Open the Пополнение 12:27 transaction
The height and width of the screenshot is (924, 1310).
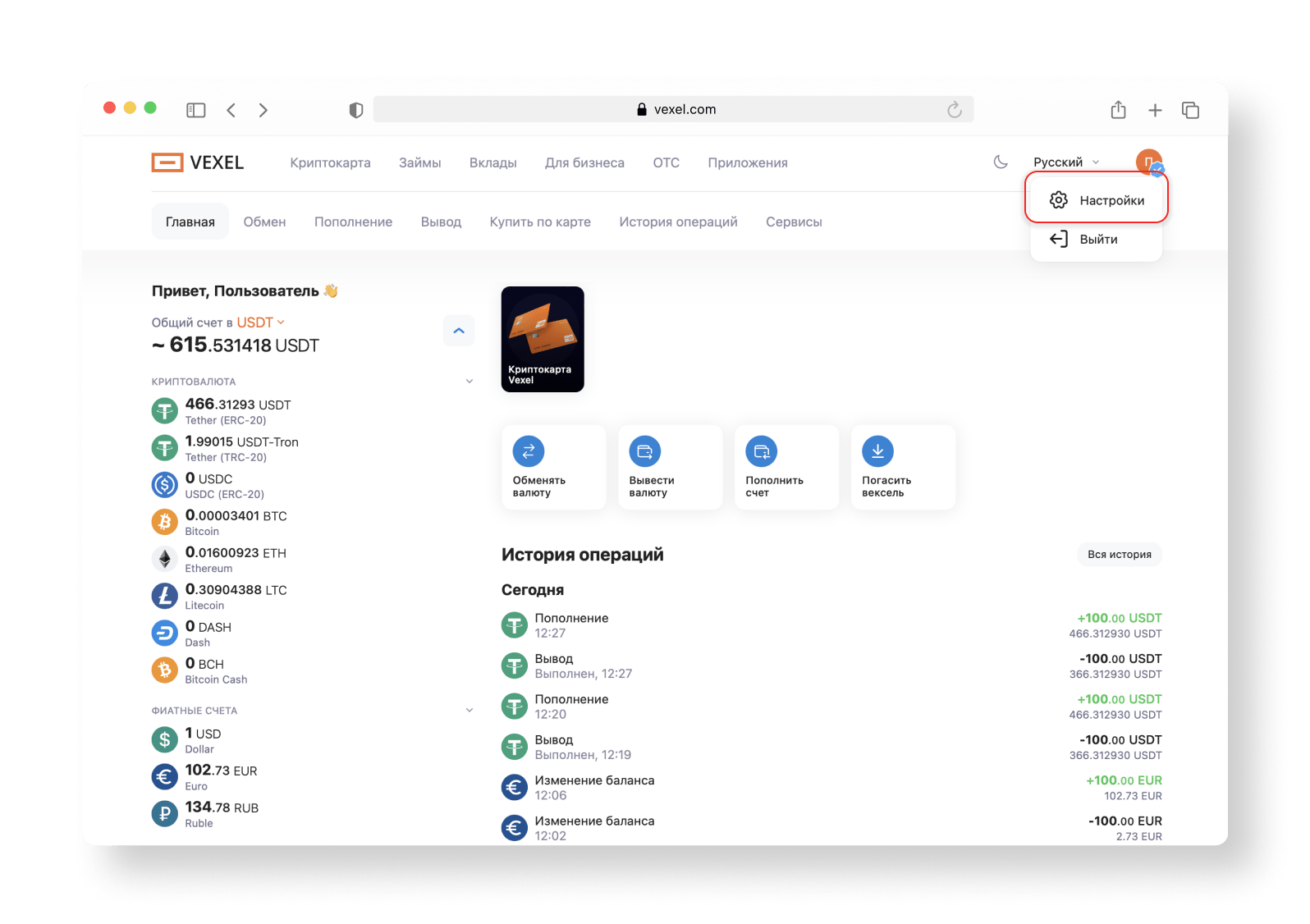[x=831, y=625]
